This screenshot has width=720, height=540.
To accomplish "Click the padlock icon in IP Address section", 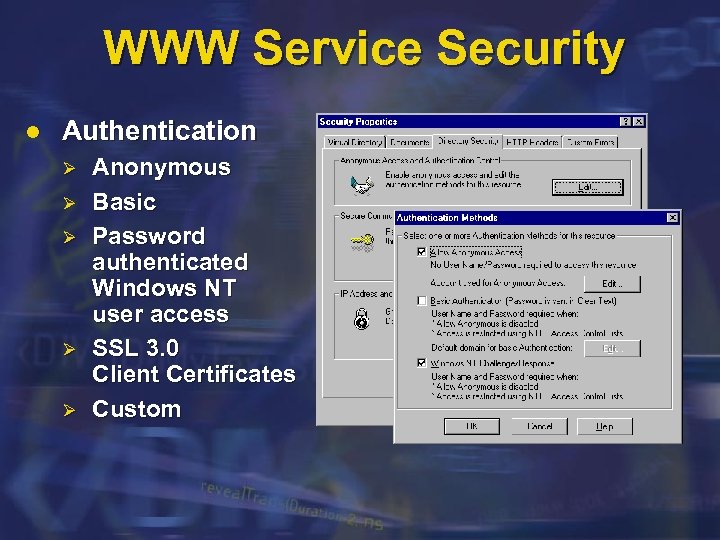I will click(361, 318).
